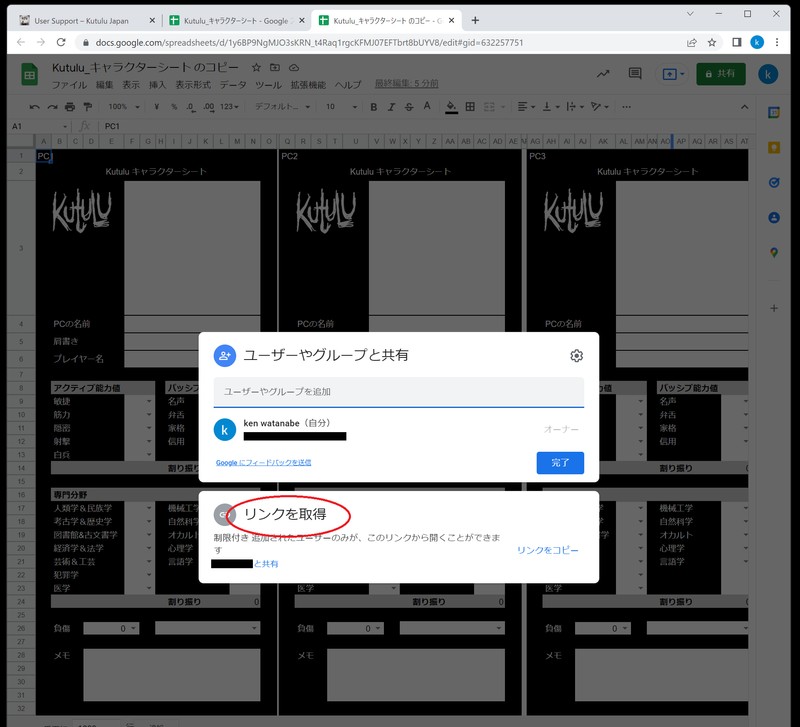This screenshot has height=727, width=800.
Task: Open sharing settings gear icon
Action: pos(576,356)
